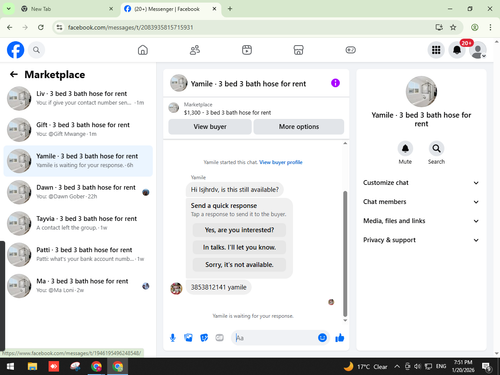Image resolution: width=500 pixels, height=375 pixels.
Task: Expand Chat members section
Action: click(421, 202)
